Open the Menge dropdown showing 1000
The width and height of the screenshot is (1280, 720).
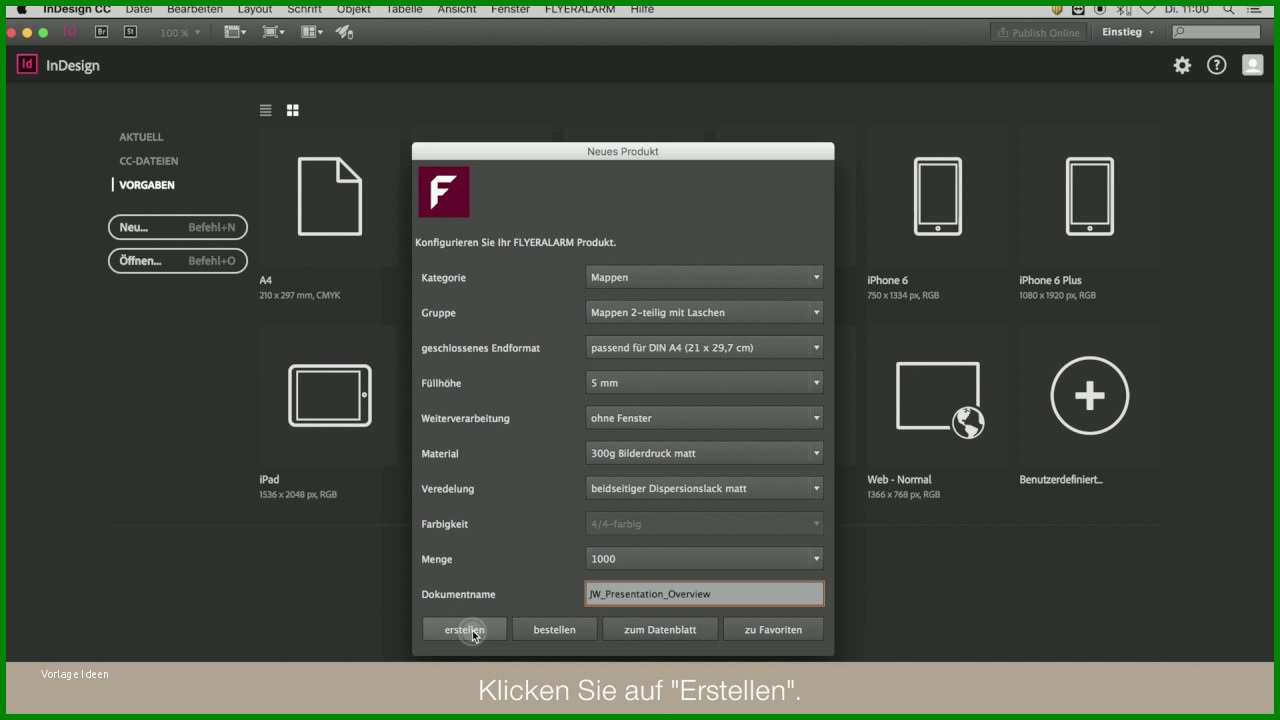pyautogui.click(x=704, y=559)
